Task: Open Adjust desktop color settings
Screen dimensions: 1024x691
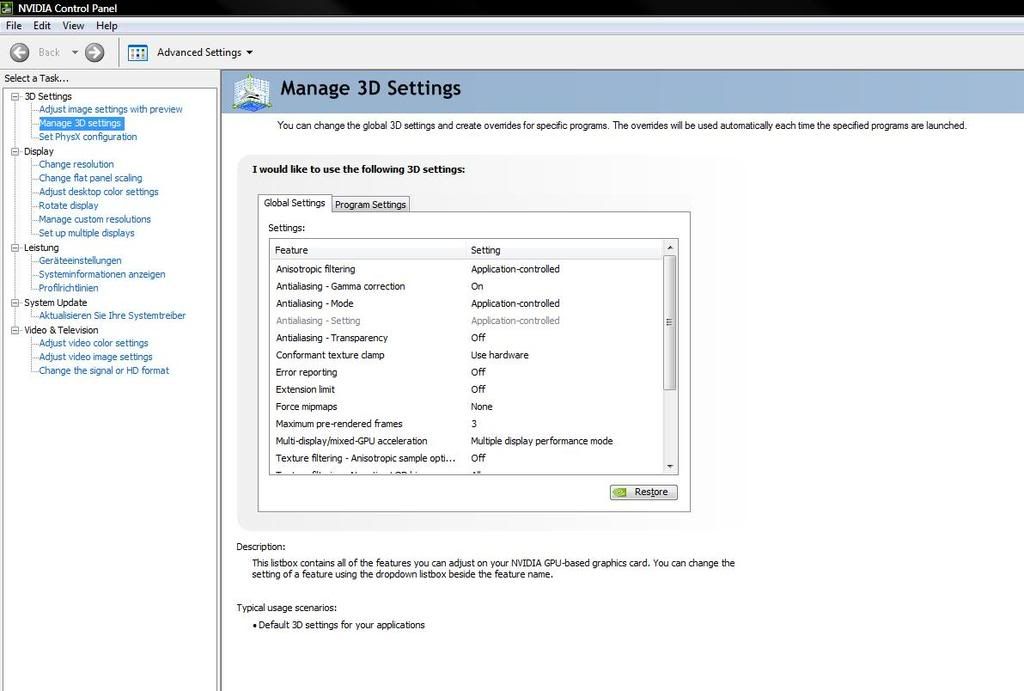Action: tap(99, 191)
